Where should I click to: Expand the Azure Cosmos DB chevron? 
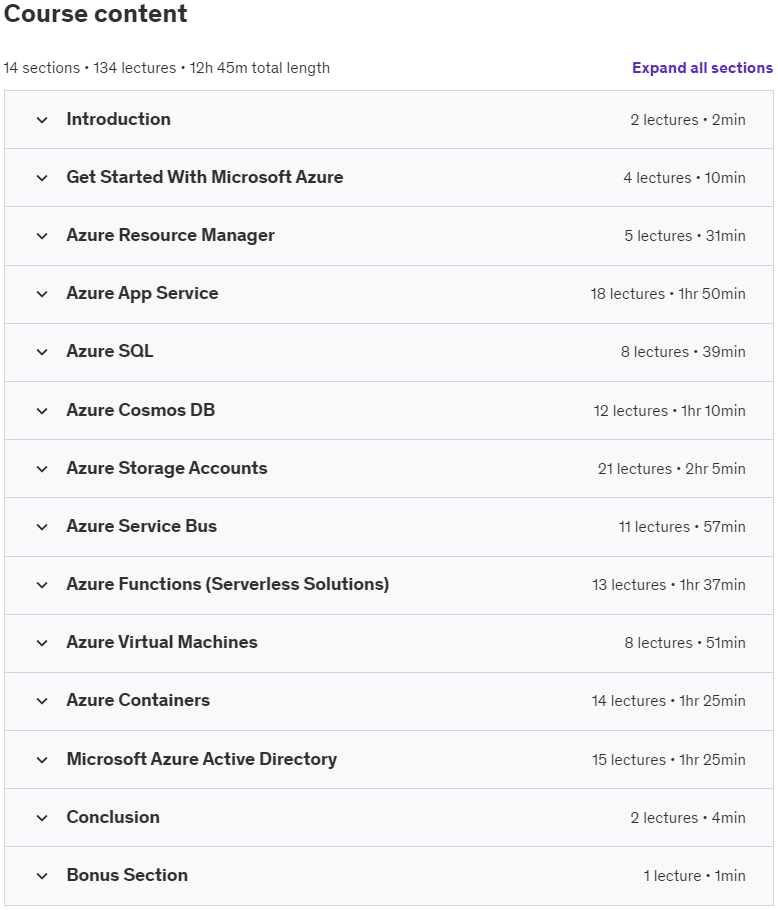pyautogui.click(x=42, y=411)
